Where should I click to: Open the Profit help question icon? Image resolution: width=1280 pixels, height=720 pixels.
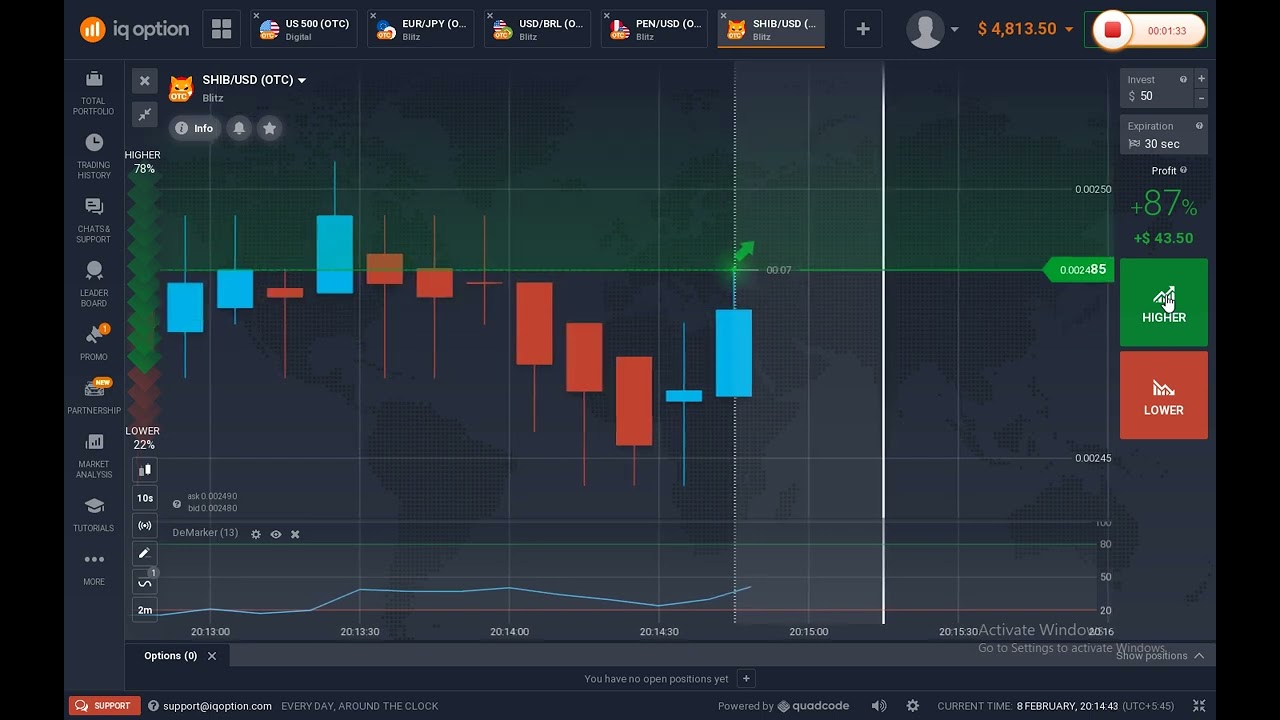[x=1183, y=171]
